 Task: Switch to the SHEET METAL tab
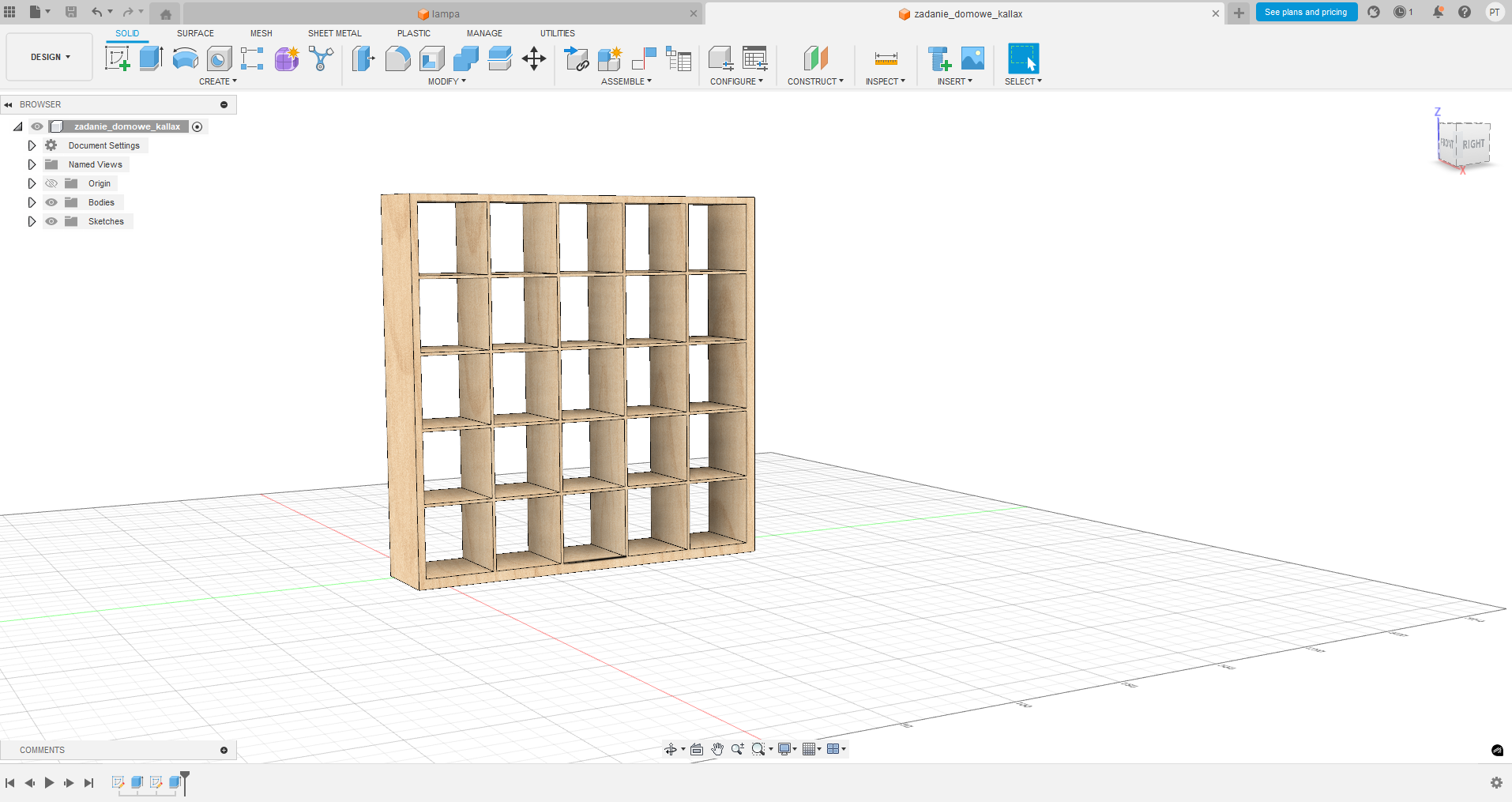(x=334, y=33)
